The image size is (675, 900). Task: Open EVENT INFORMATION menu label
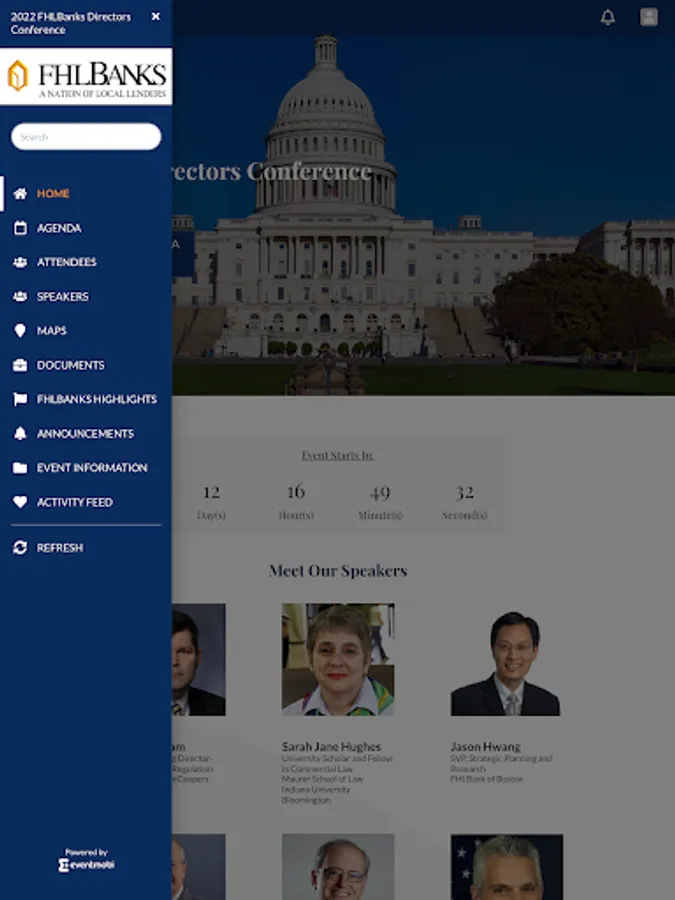click(x=92, y=468)
